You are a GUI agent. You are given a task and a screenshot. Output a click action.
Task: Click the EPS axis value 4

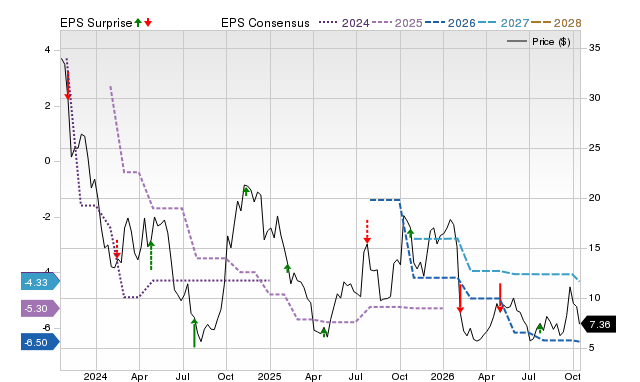click(x=47, y=50)
